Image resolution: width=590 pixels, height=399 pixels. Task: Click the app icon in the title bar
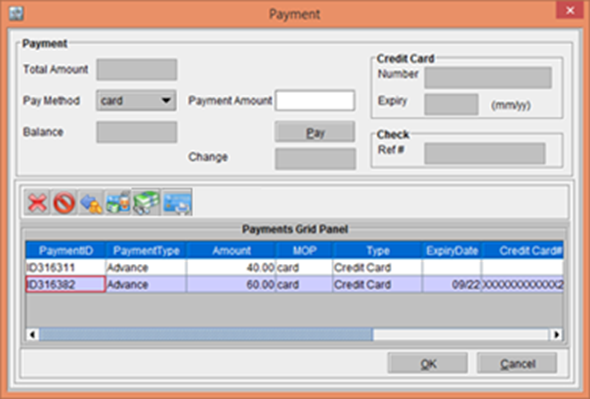[16, 14]
